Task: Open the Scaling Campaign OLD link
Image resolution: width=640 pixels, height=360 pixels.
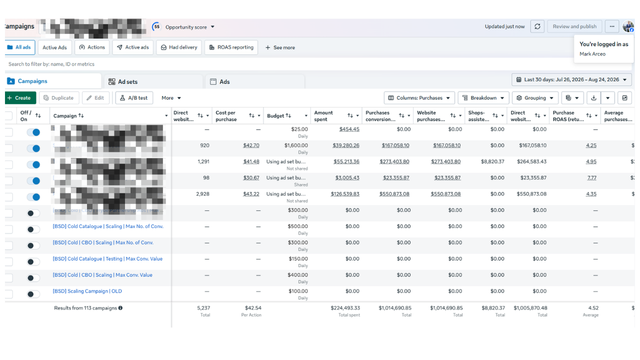Action: tap(87, 291)
